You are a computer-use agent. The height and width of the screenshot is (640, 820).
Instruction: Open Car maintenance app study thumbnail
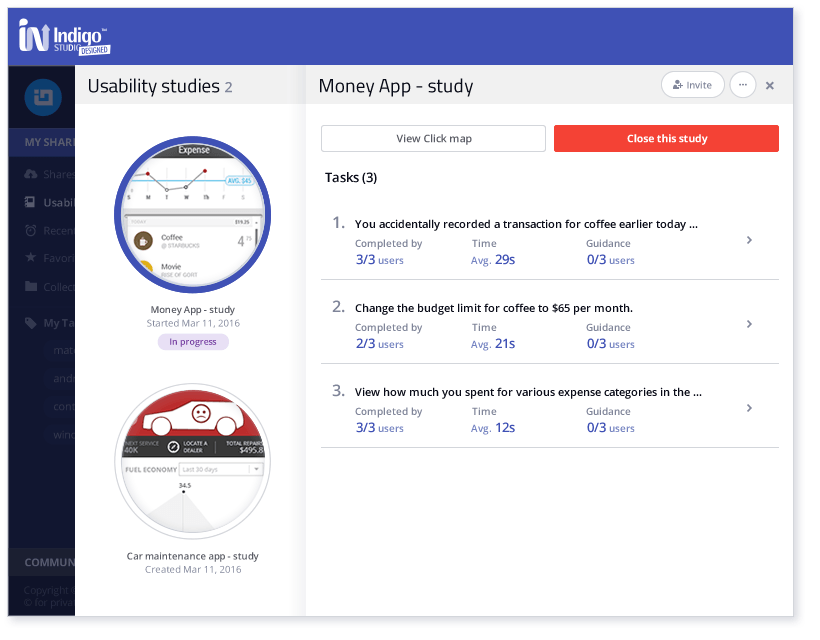pos(192,461)
